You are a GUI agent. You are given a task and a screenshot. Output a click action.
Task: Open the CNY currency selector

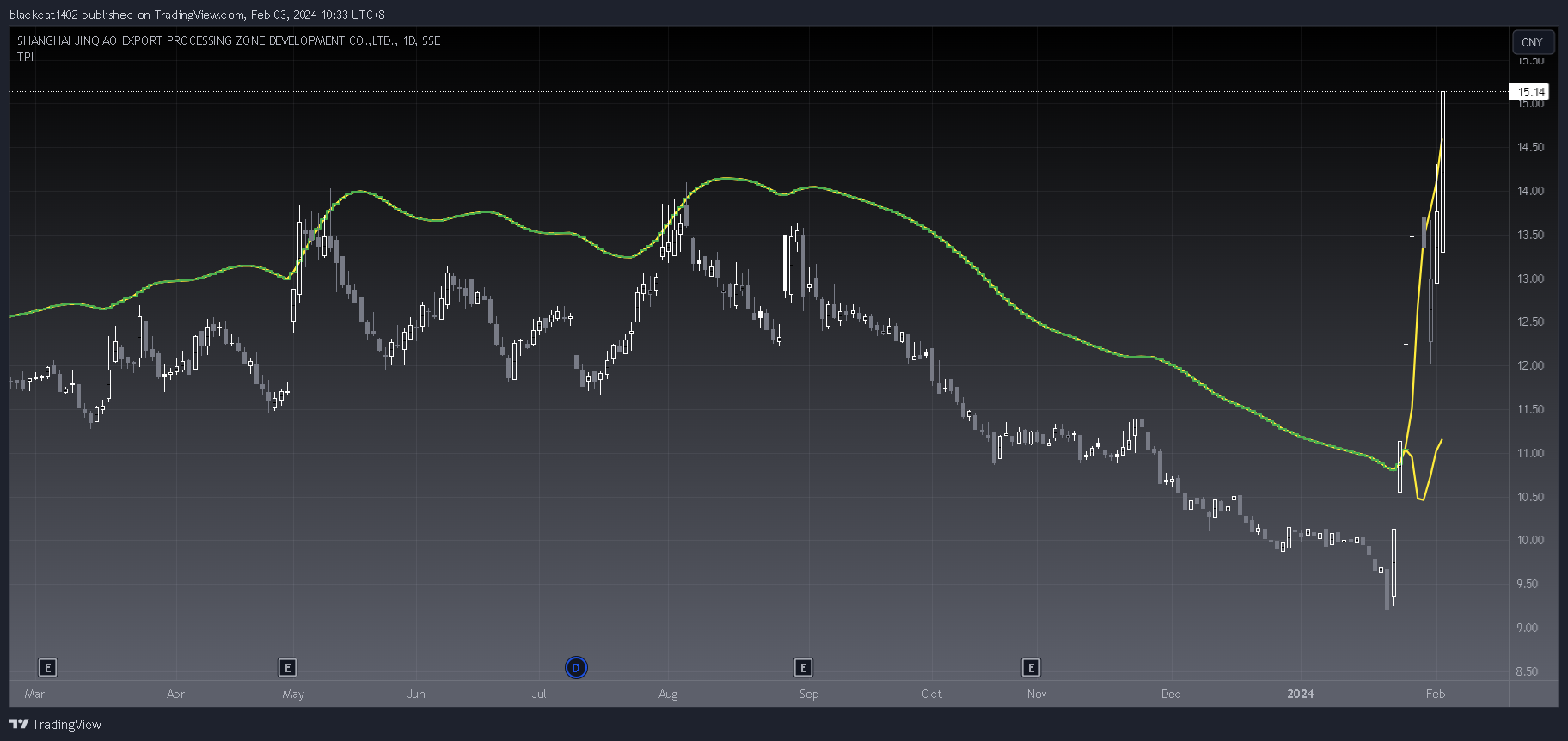[1532, 42]
